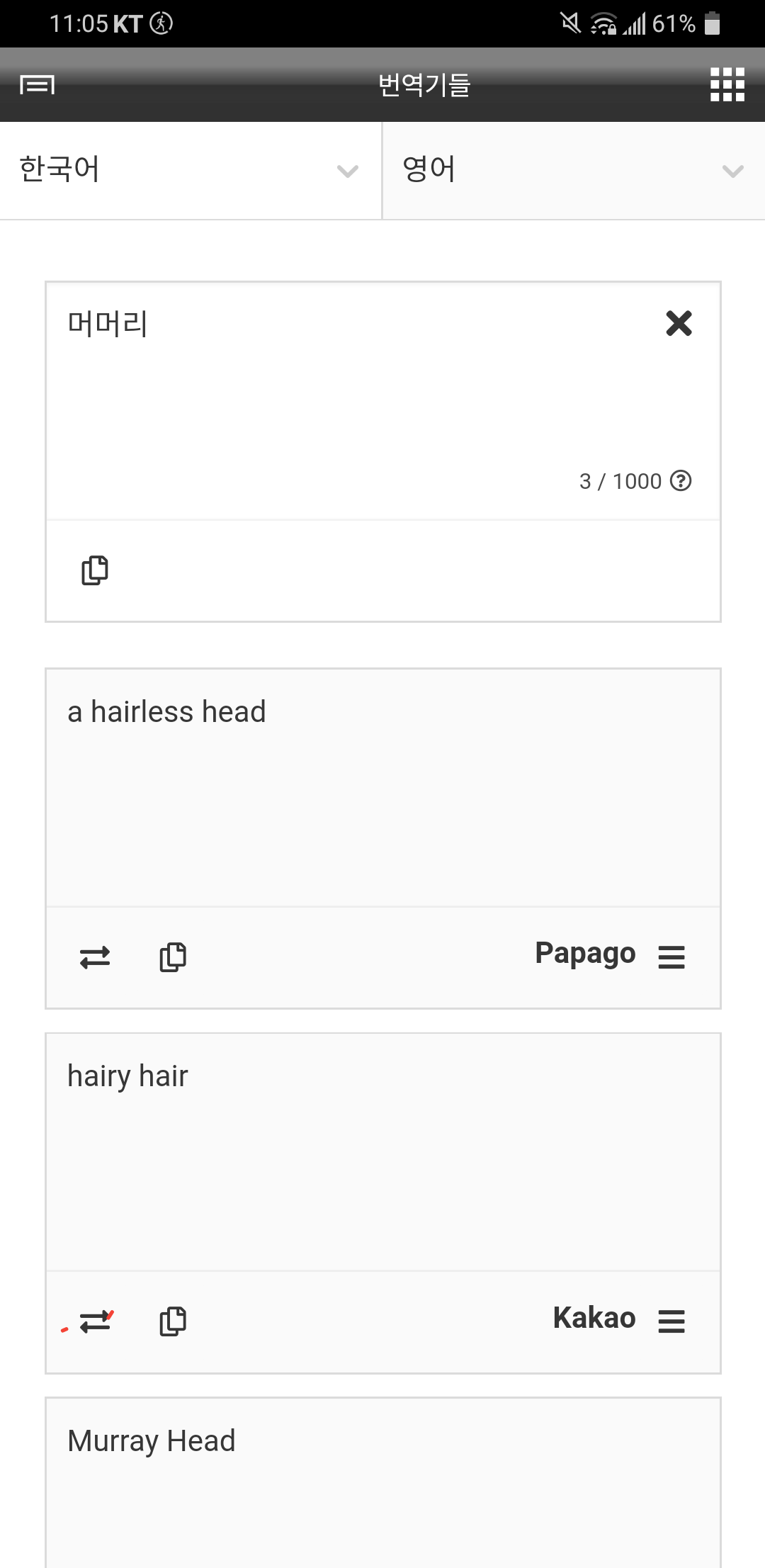
Task: Open the Kakao options menu
Action: (671, 1321)
